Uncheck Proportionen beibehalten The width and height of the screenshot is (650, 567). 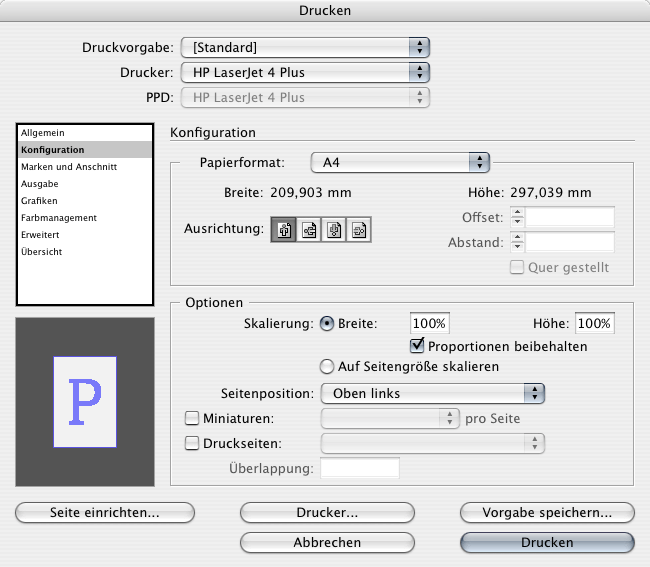[419, 346]
